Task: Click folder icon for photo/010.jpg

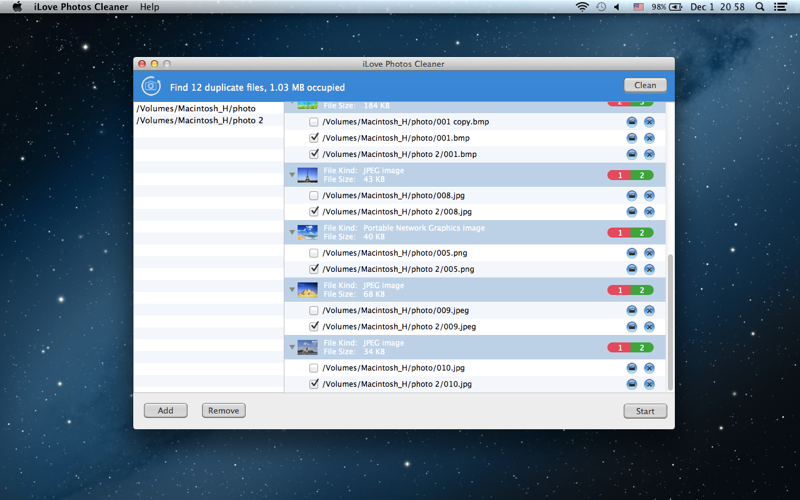Action: [x=632, y=368]
